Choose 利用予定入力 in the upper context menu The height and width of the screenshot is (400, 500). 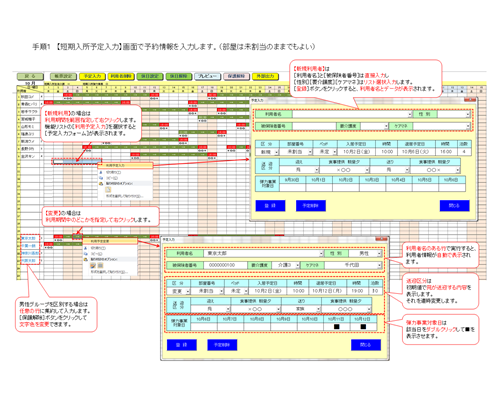(x=125, y=165)
